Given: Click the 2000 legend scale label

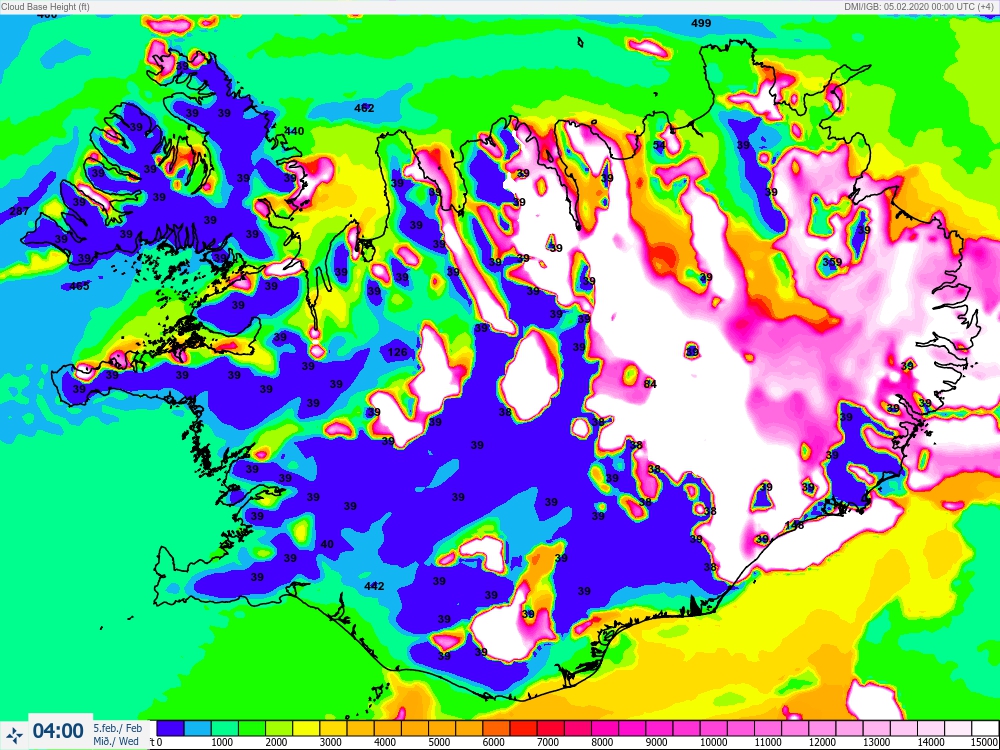Looking at the screenshot, I should coord(275,742).
